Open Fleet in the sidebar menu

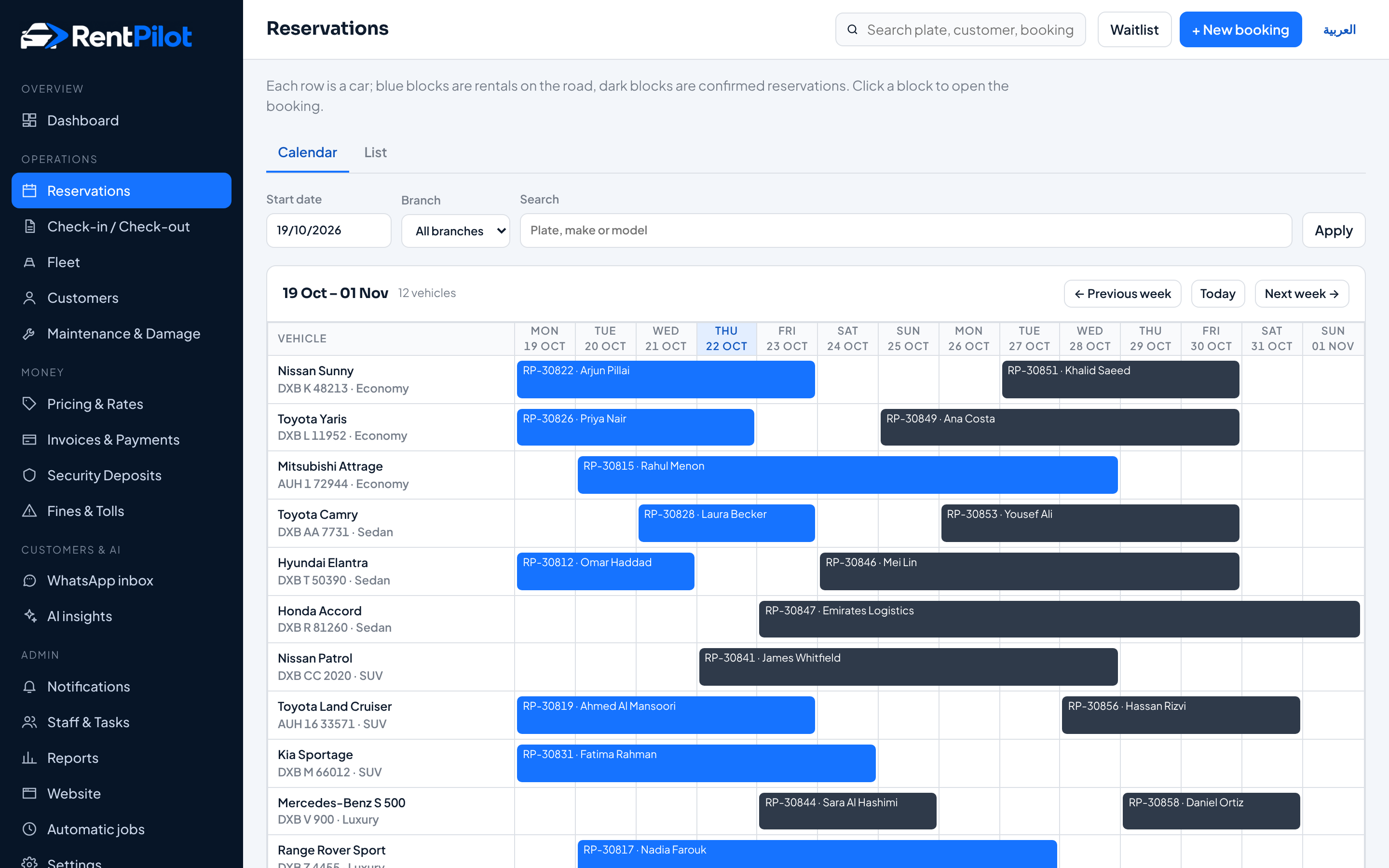(x=121, y=262)
